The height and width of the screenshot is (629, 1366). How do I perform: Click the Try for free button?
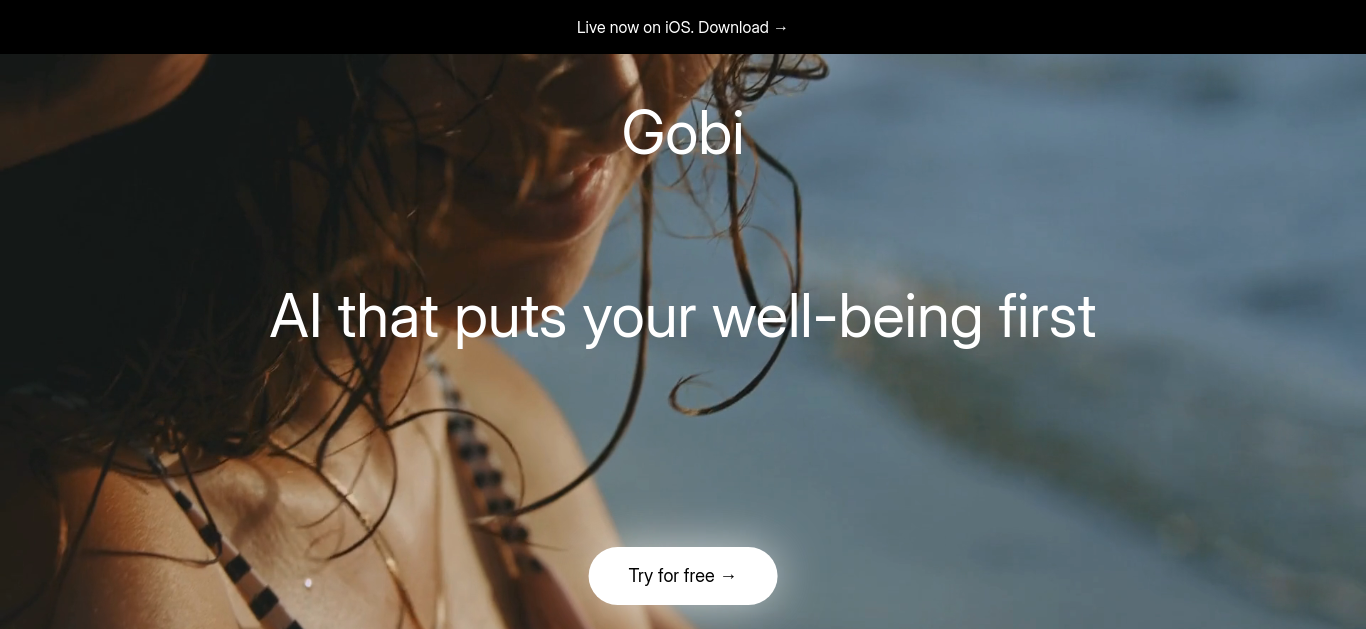[x=683, y=576]
